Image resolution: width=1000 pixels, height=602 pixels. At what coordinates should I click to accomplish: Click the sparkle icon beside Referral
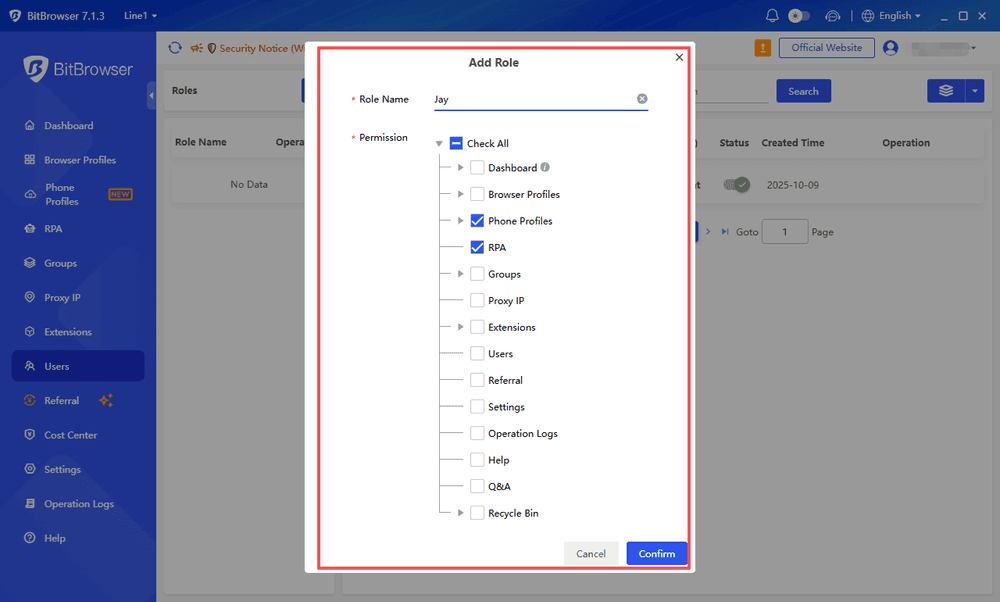(x=107, y=400)
